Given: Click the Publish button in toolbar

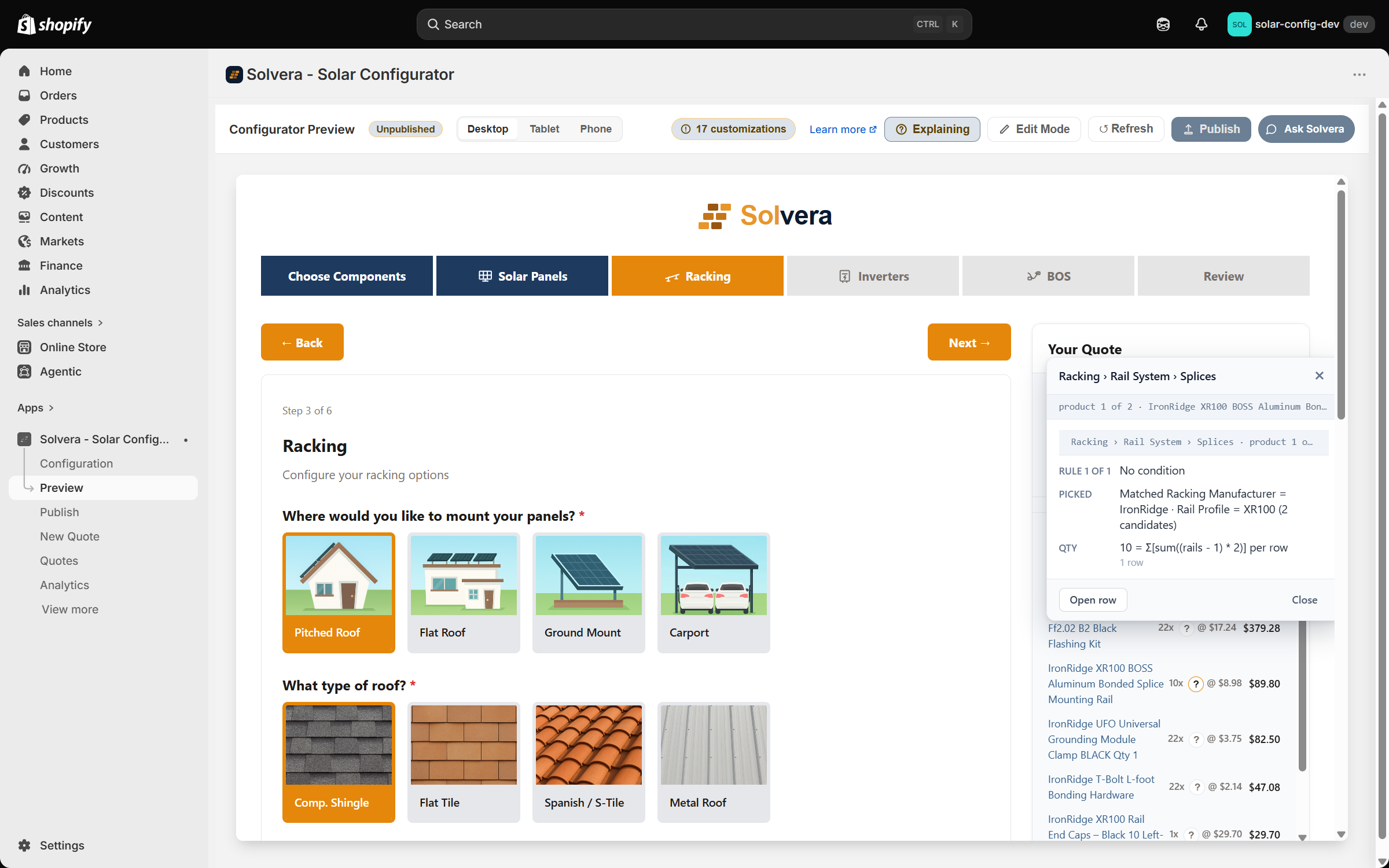Looking at the screenshot, I should 1211,129.
